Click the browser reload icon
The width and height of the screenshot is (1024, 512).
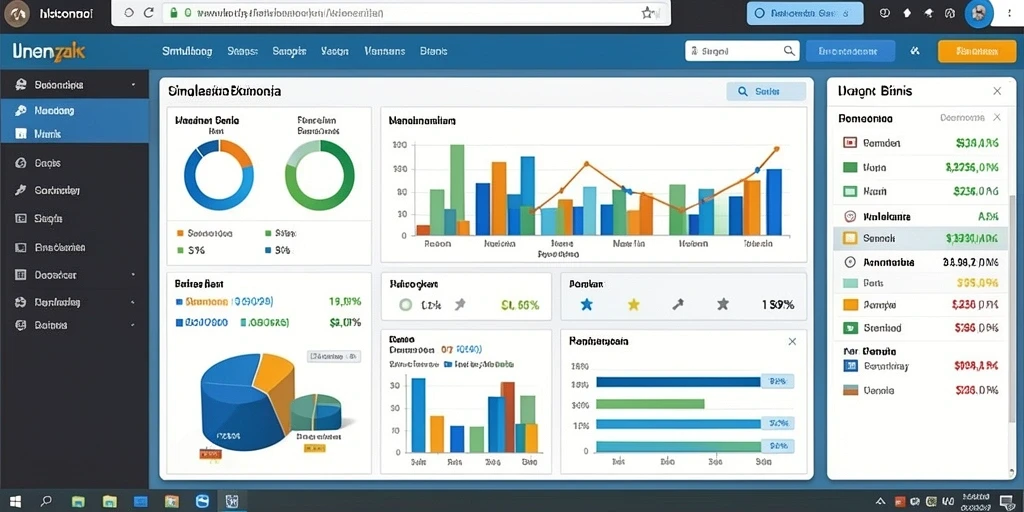point(149,12)
